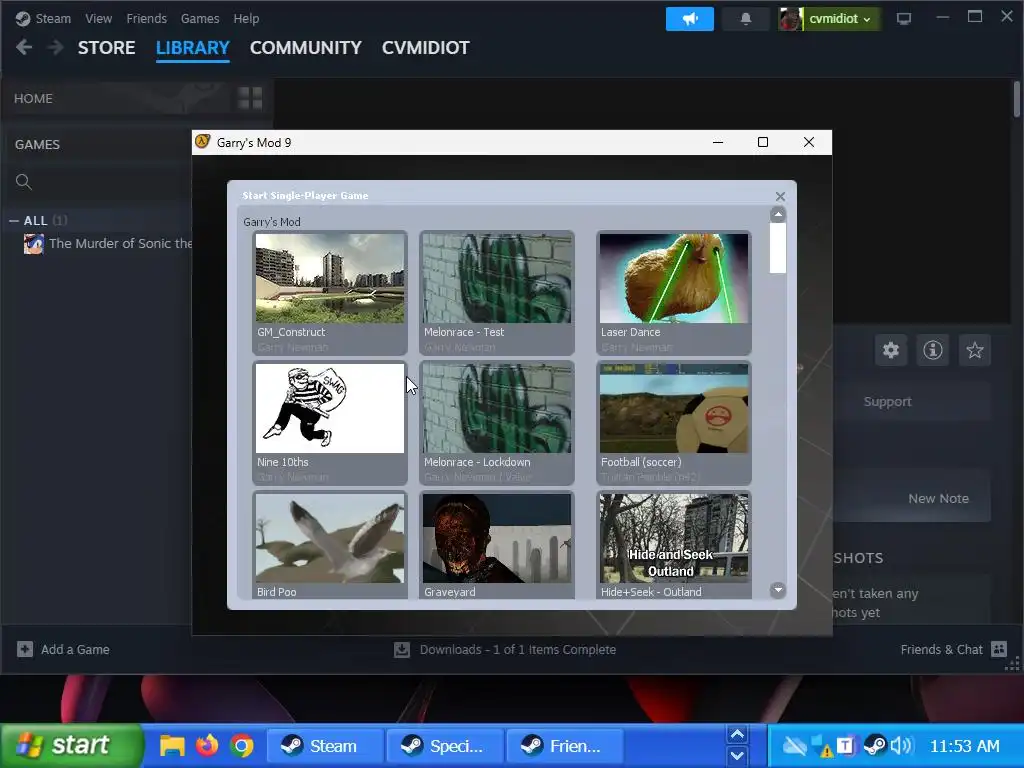This screenshot has height=768, width=1024.
Task: Open the Games menu
Action: (200, 18)
